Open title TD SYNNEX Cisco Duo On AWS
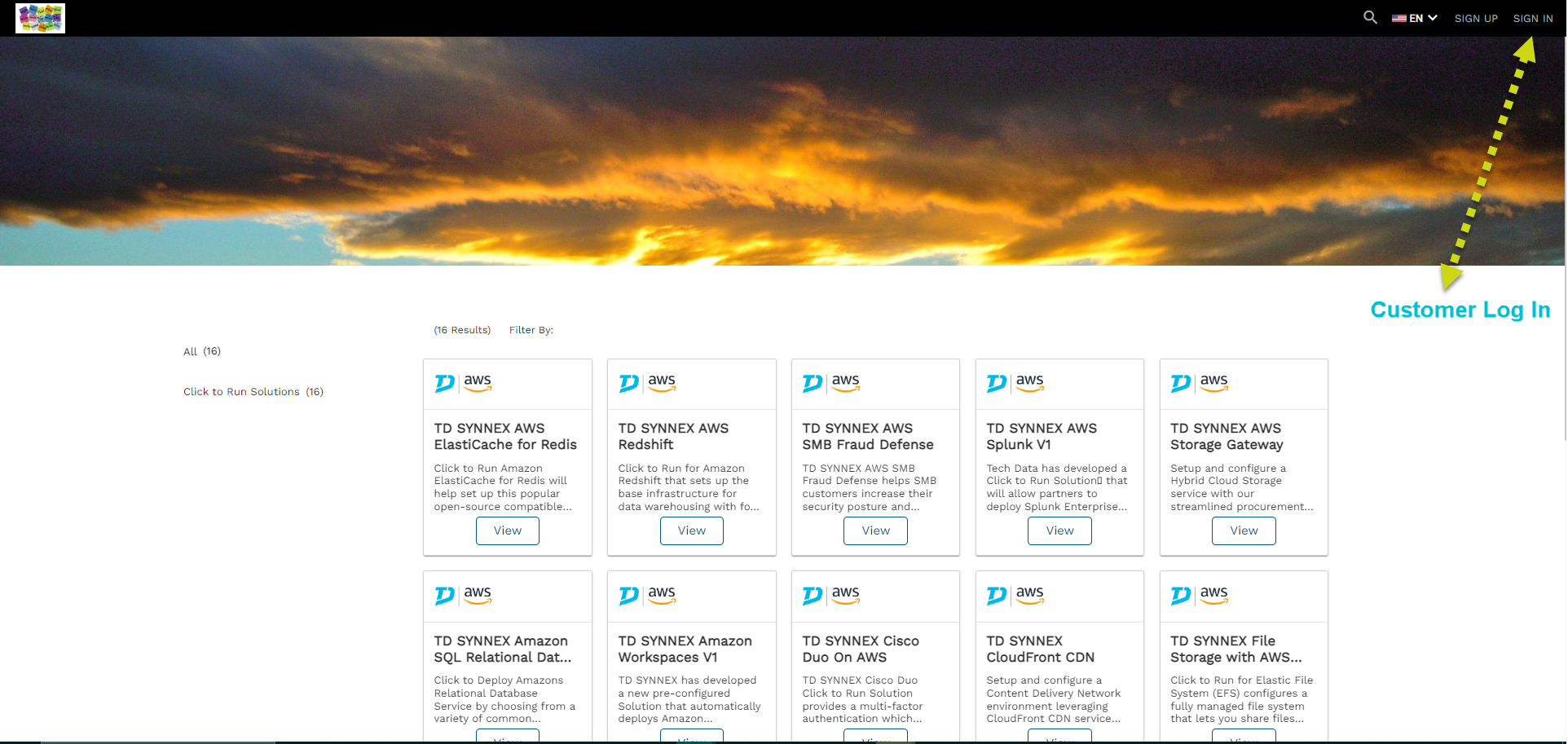1568x744 pixels. tap(861, 649)
